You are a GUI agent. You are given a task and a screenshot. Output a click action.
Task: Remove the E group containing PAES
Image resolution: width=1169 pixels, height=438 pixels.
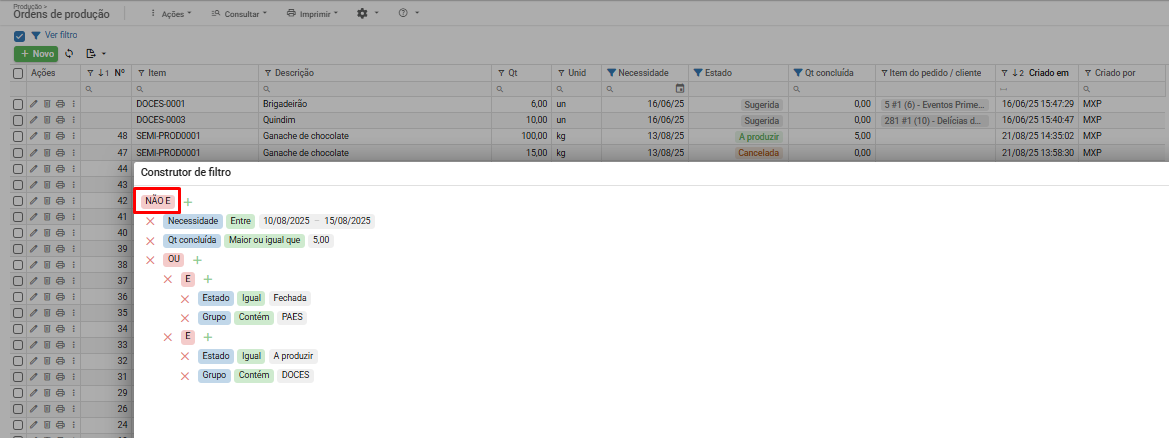click(x=168, y=279)
